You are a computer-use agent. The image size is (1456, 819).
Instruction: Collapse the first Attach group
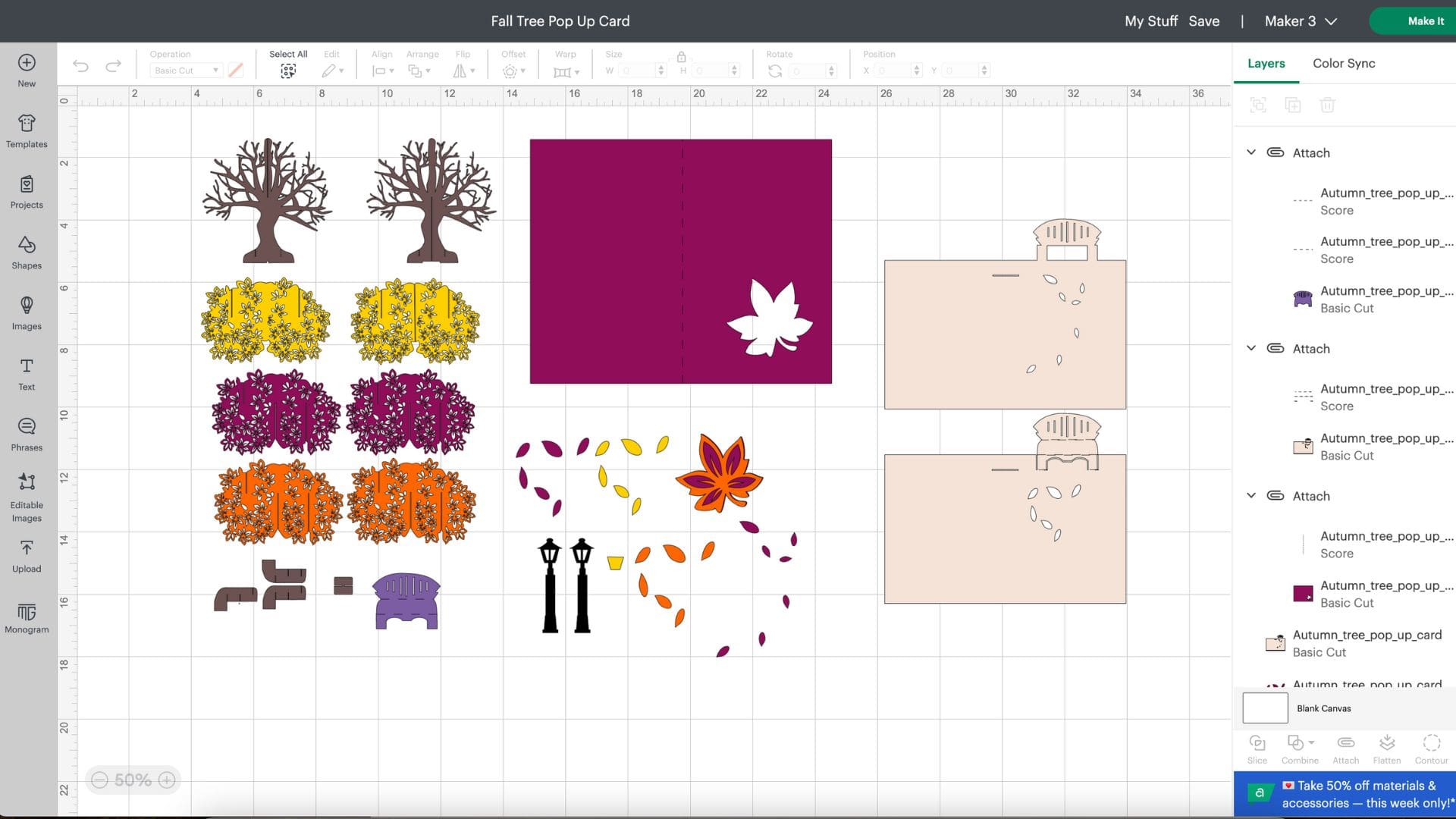(1251, 152)
